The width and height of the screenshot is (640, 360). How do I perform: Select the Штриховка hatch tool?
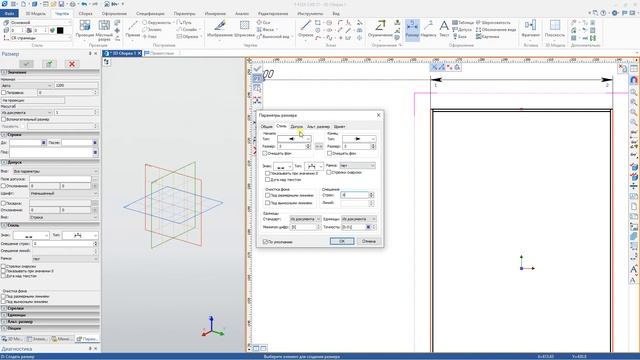pyautogui.click(x=244, y=29)
